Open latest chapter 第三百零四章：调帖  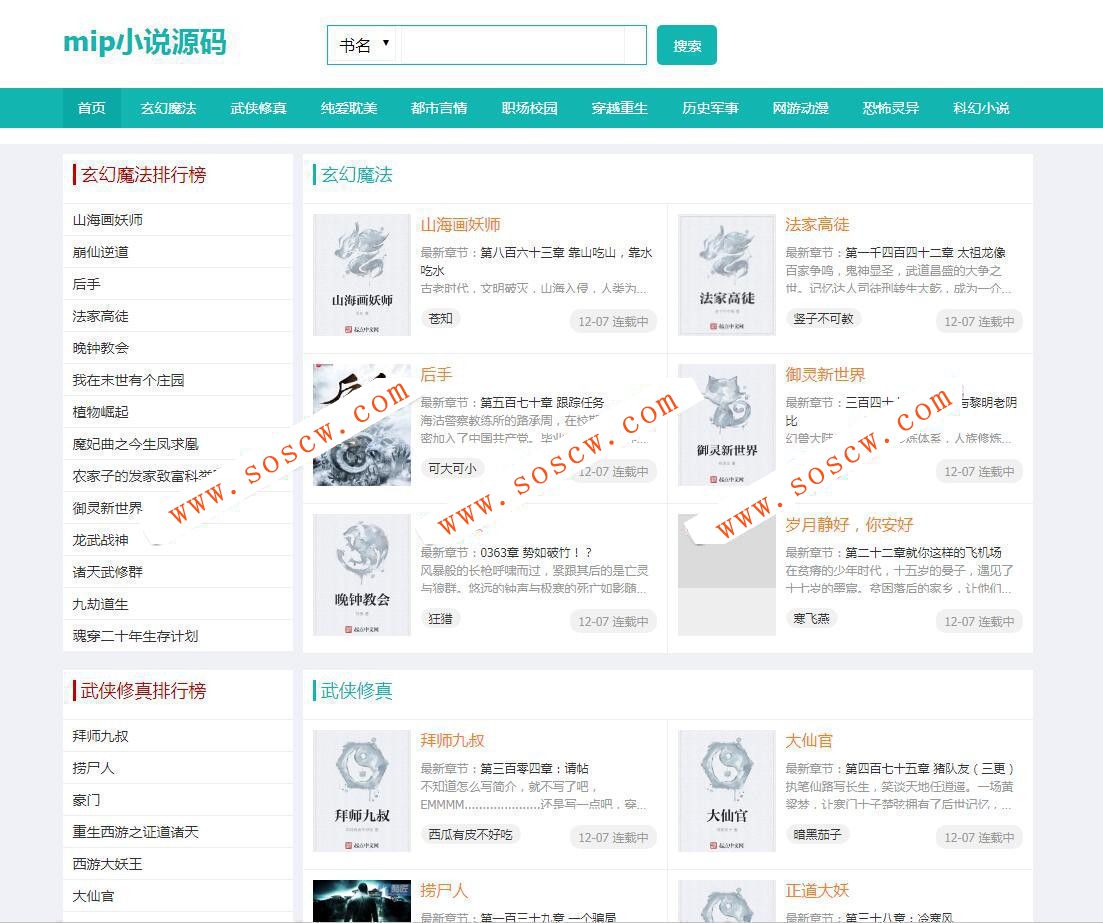[535, 769]
